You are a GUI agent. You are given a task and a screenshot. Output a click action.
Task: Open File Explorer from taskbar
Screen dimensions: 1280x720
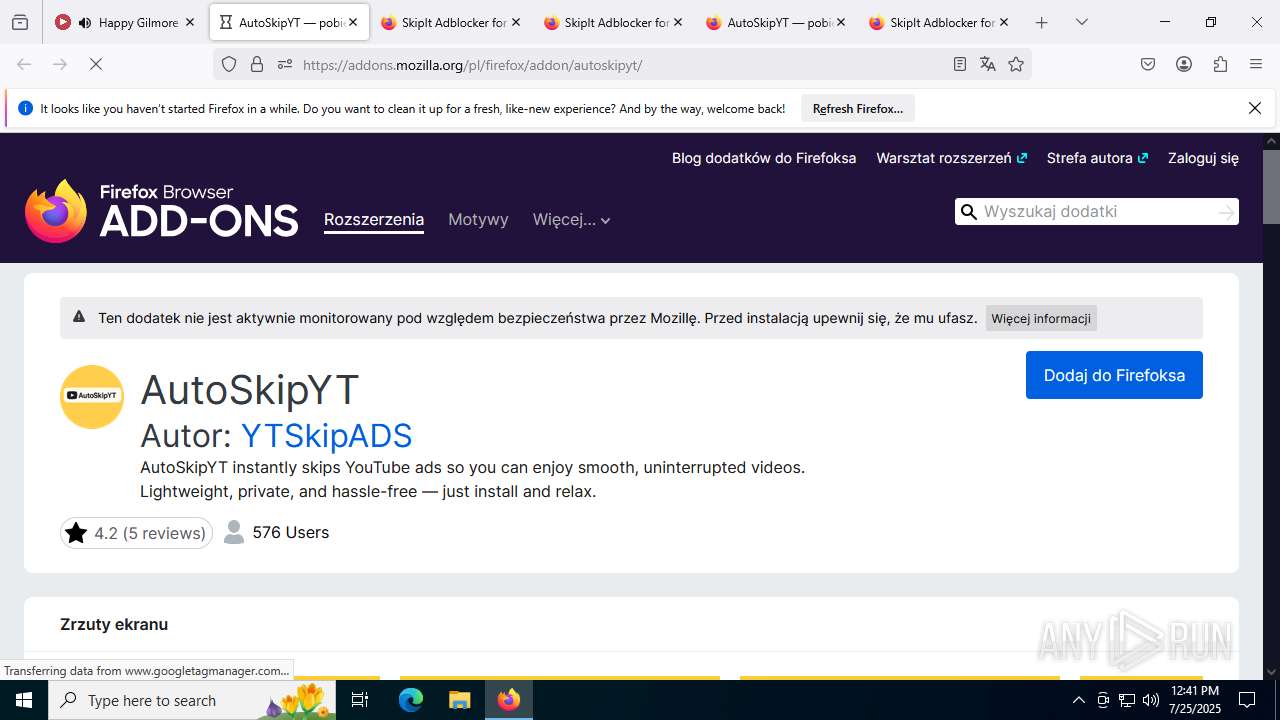459,700
